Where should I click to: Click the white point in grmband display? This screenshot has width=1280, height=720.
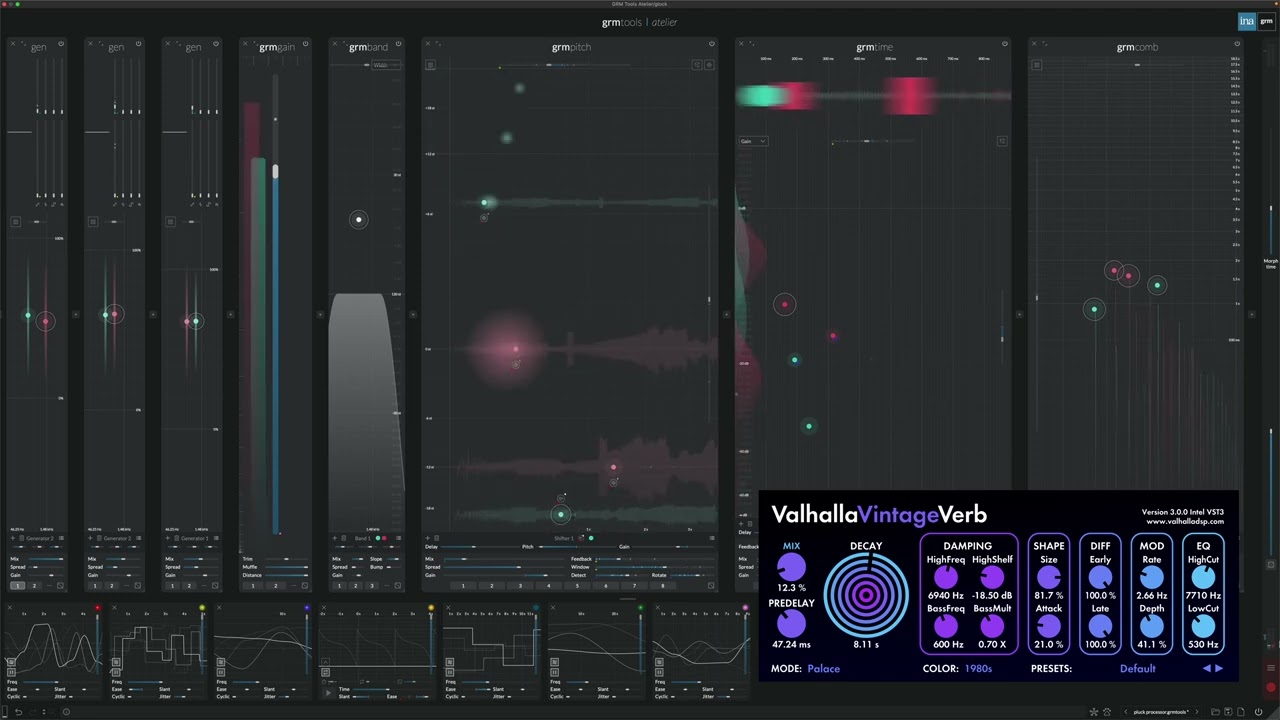358,220
